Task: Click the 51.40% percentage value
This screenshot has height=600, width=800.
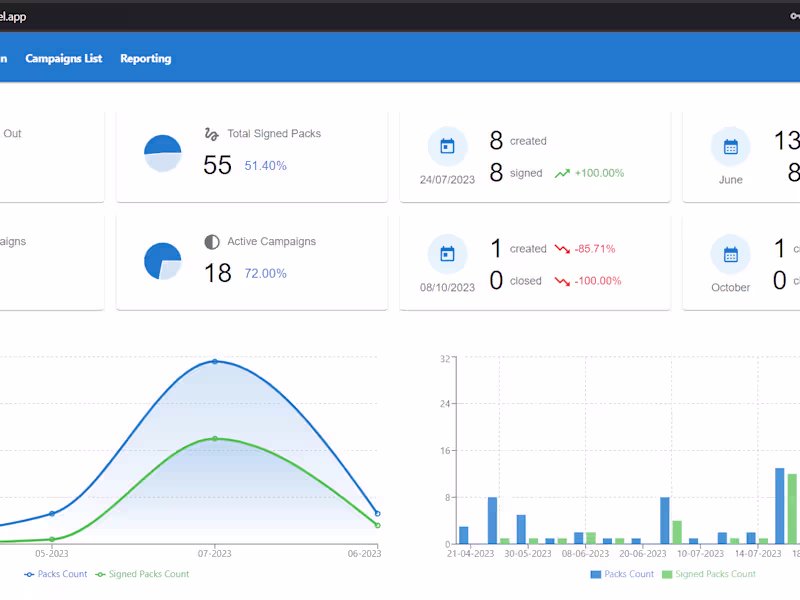Action: (x=265, y=166)
